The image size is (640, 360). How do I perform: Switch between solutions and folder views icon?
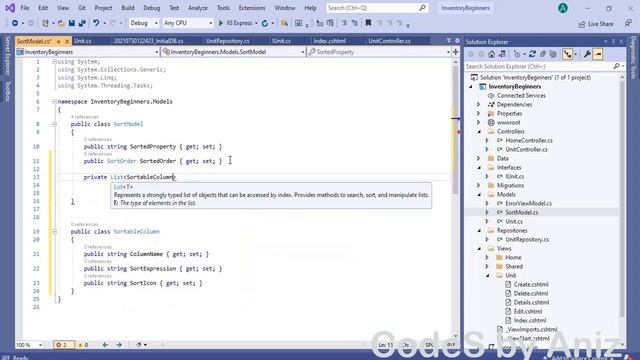pyautogui.click(x=502, y=54)
